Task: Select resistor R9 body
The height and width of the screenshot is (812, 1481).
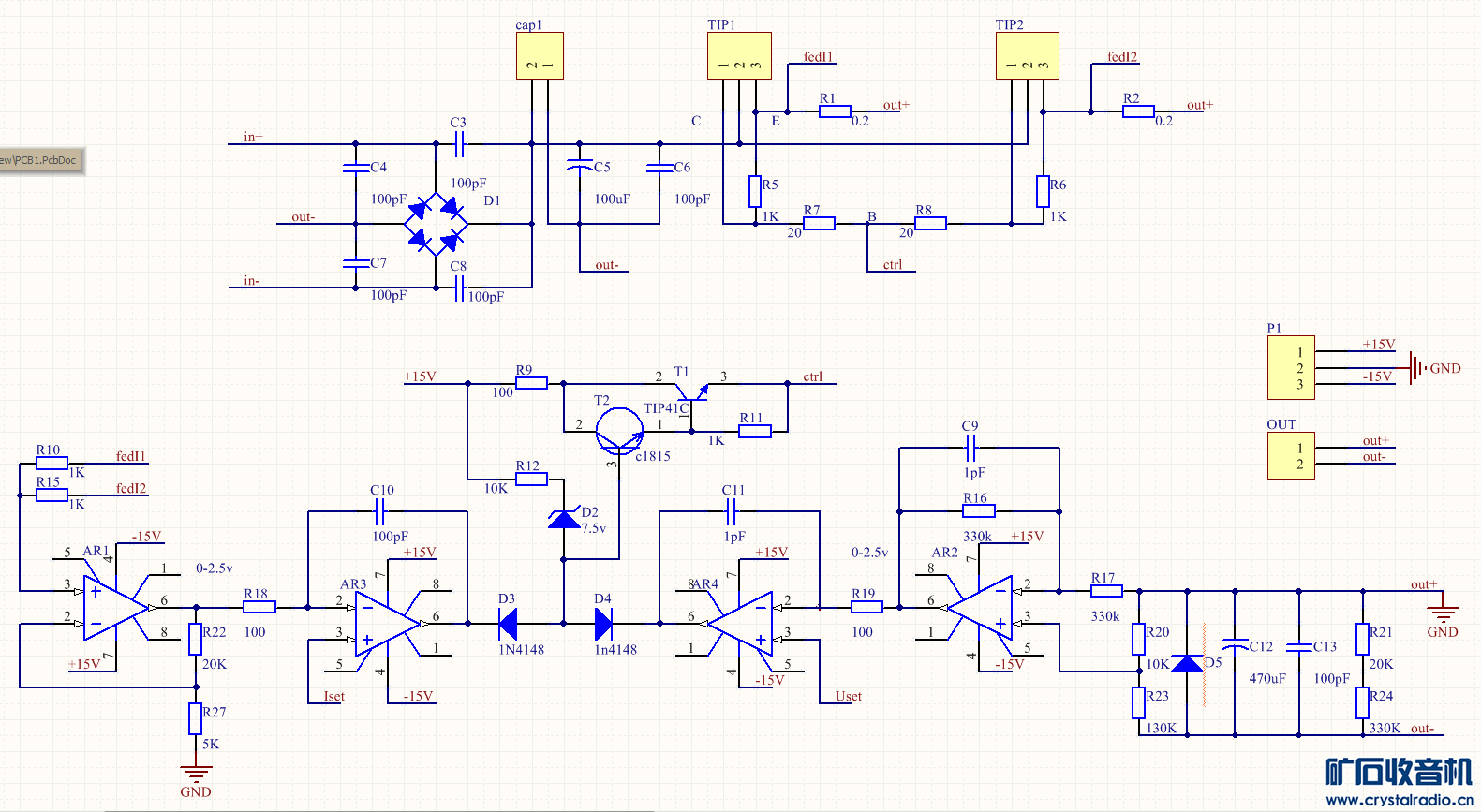Action: point(531,383)
